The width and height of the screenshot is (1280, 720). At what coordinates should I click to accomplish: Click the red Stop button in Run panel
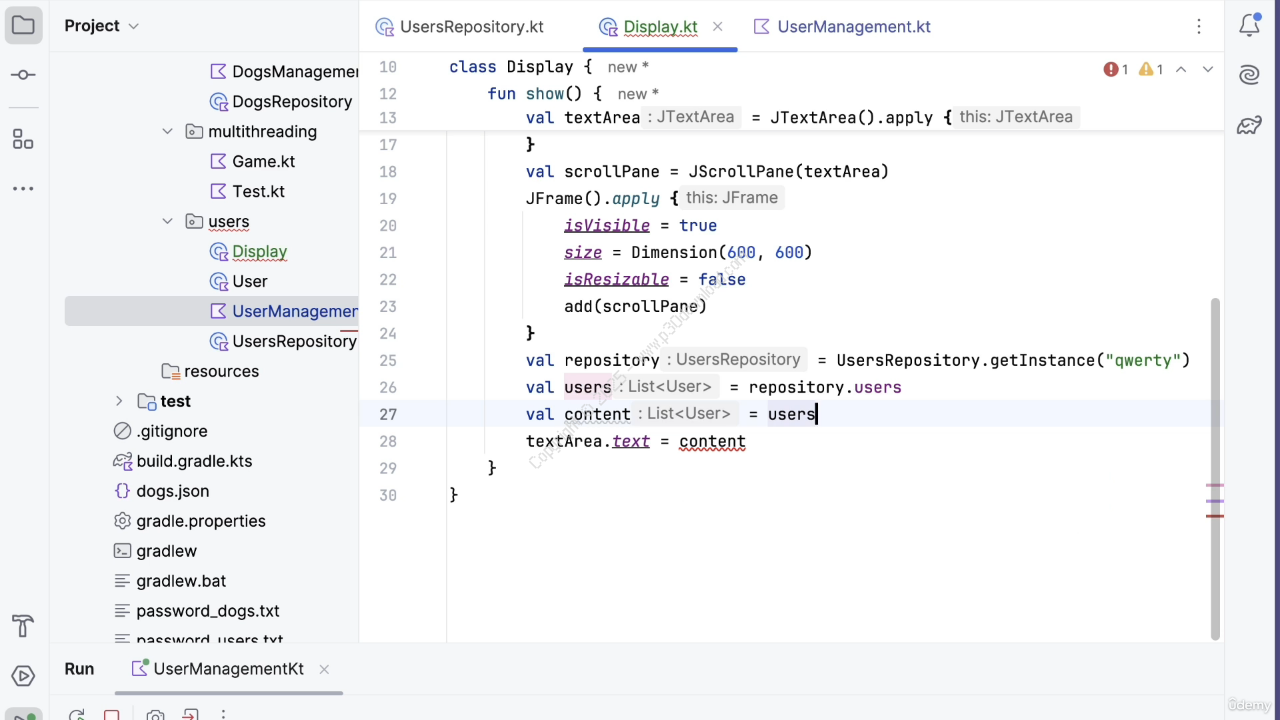pos(112,715)
